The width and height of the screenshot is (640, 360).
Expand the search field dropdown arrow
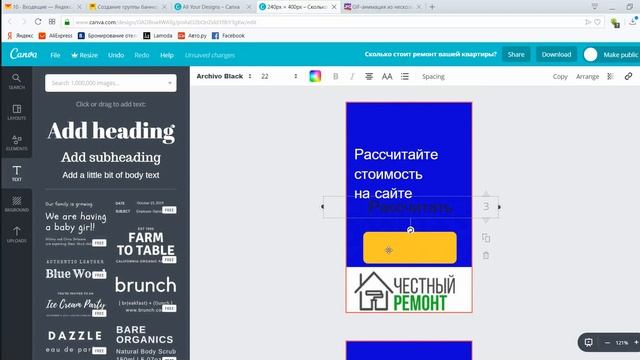coord(170,83)
